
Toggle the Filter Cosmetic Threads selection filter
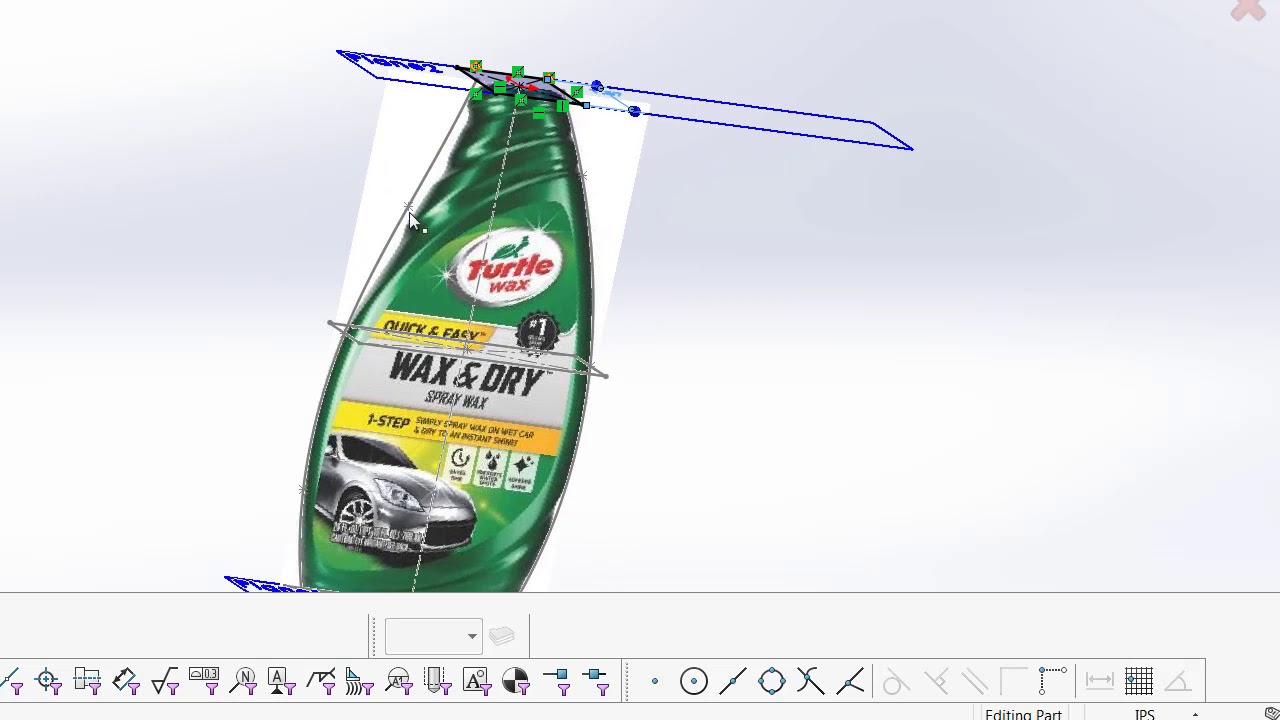coord(437,682)
